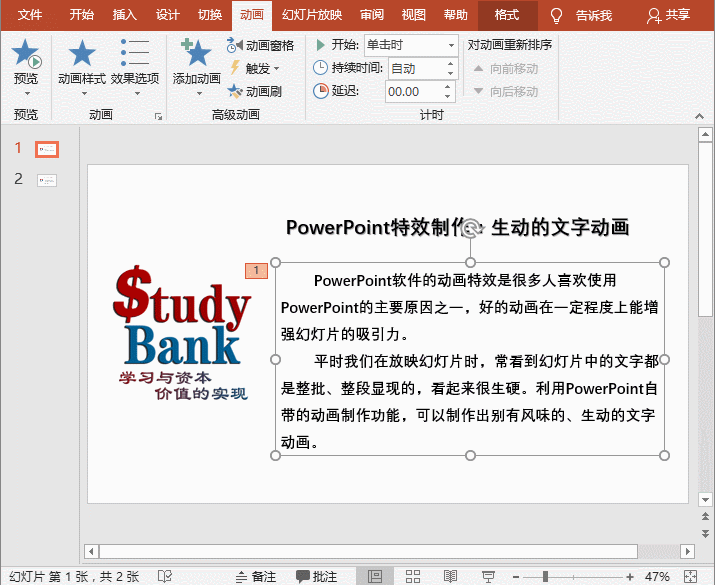Collapse the ribbon with the chevron
The image size is (715, 585).
[699, 116]
